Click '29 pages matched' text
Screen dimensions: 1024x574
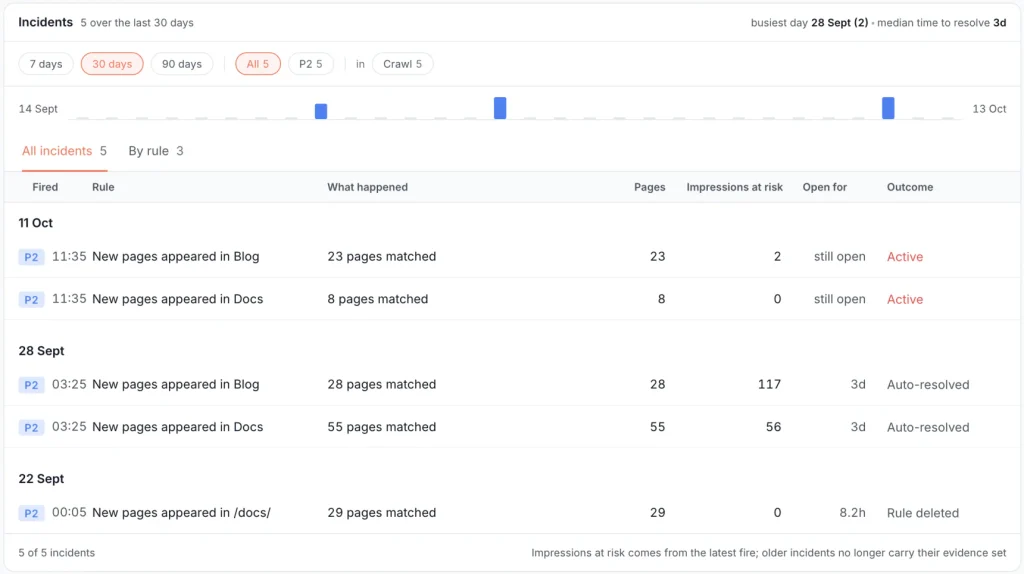[381, 513]
